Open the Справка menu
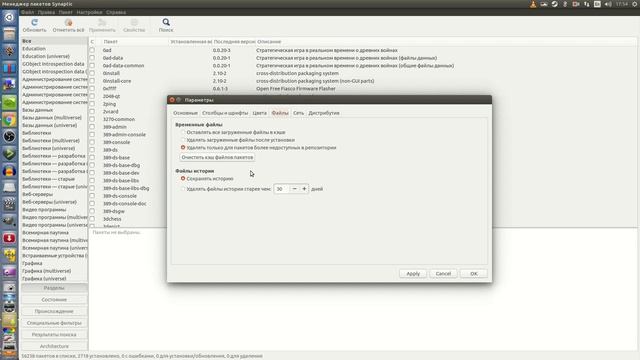Screen dimensions: 640x360 [x=116, y=12]
